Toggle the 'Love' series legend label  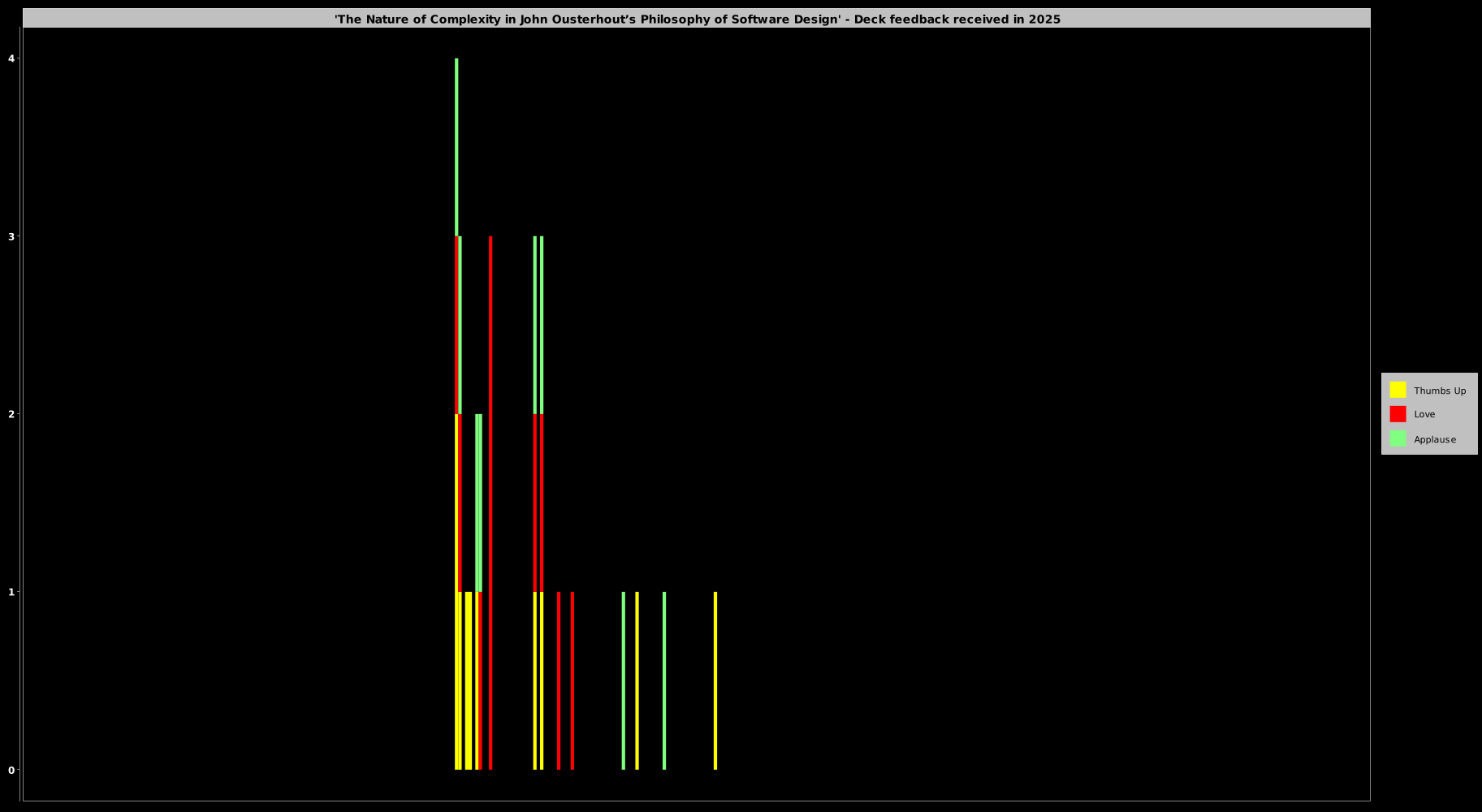1424,414
